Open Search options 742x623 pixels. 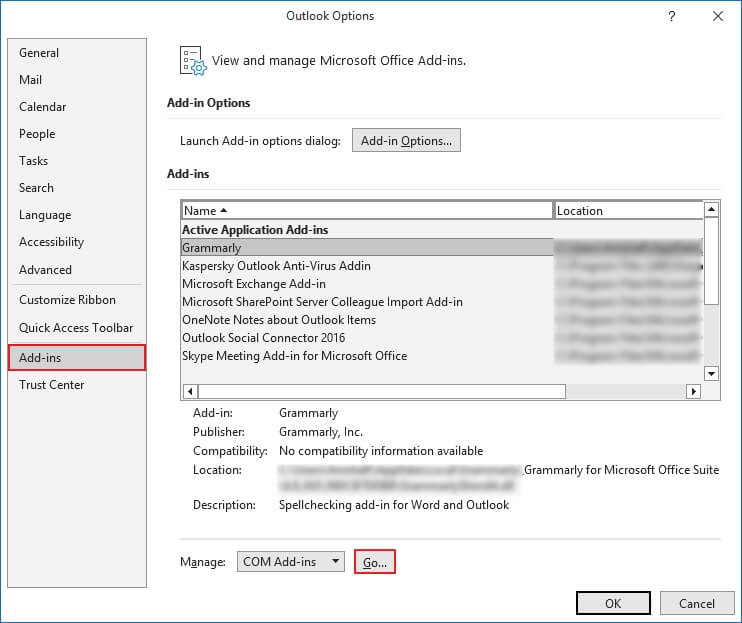pos(77,188)
